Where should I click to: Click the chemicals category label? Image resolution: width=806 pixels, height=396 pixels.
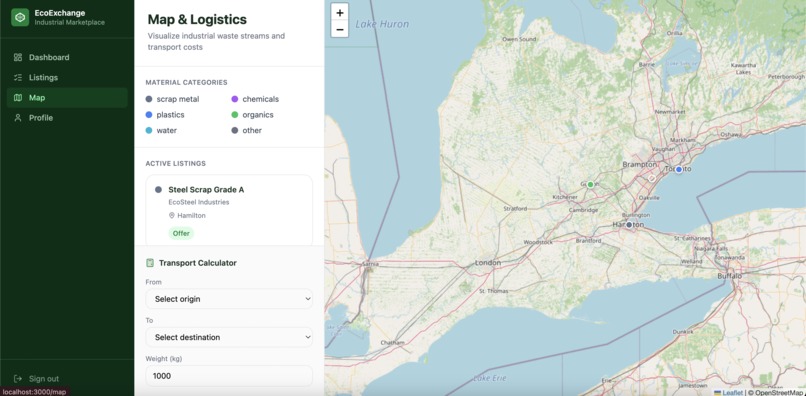261,99
